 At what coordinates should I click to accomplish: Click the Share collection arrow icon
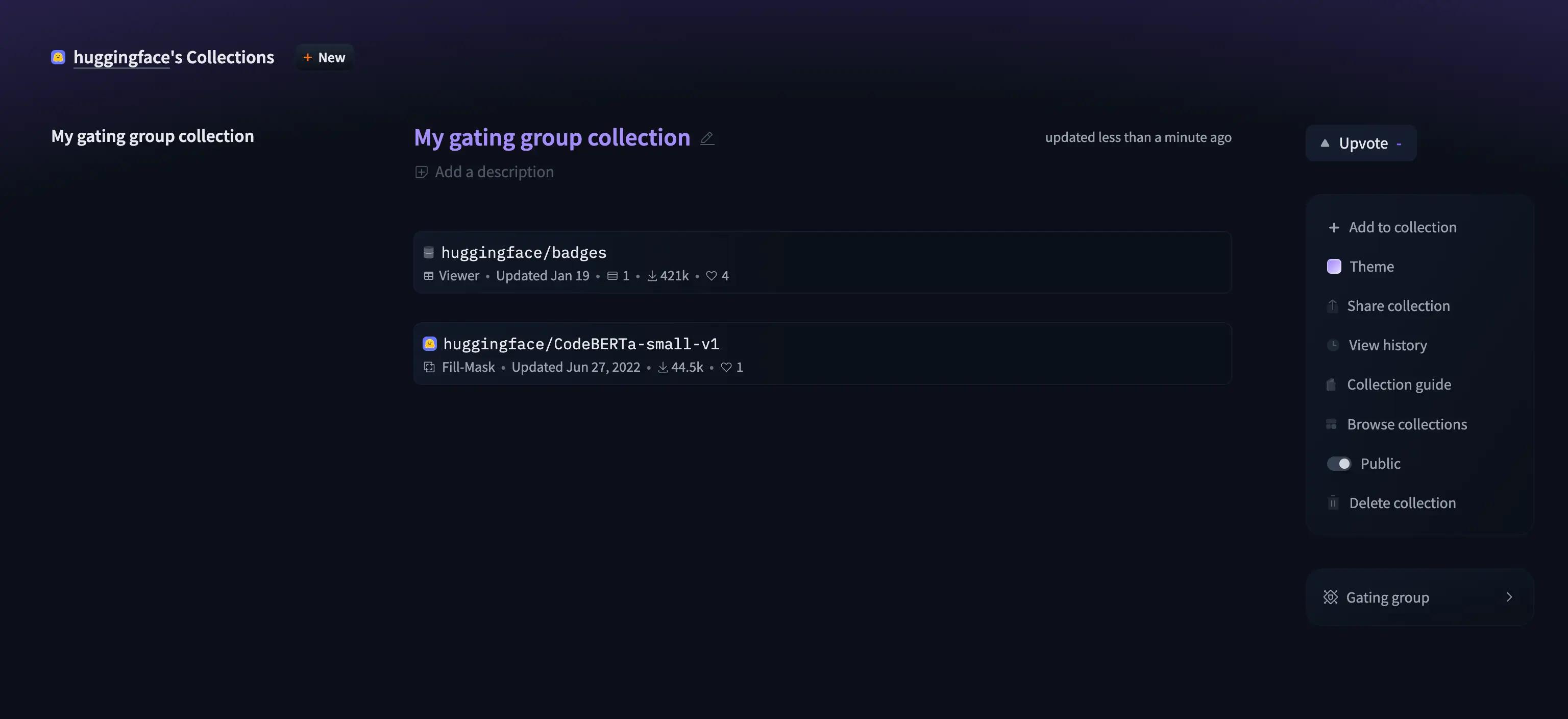coord(1332,305)
